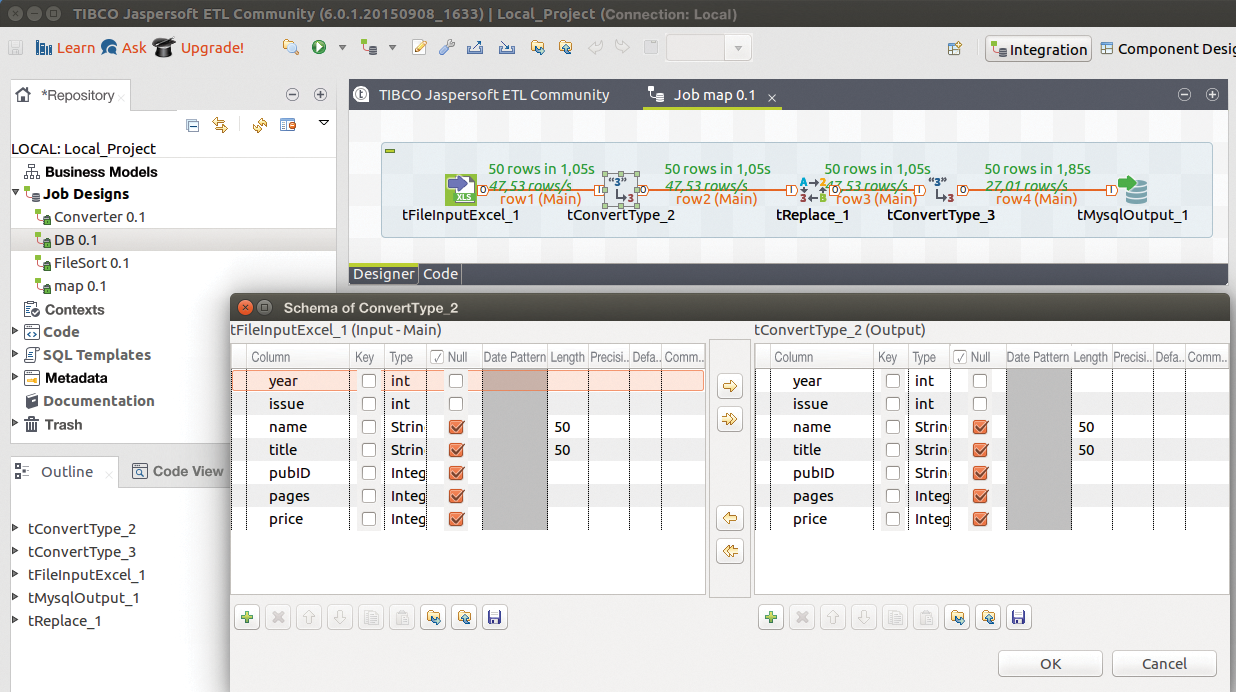Disable the Null checkbox for the price column
The height and width of the screenshot is (692, 1236).
[457, 518]
